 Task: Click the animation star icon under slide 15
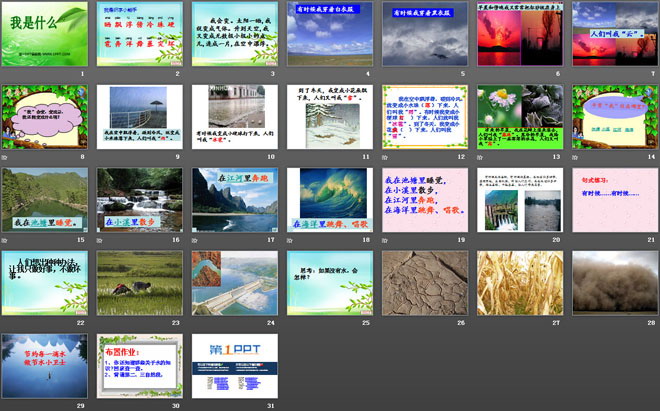click(5, 240)
